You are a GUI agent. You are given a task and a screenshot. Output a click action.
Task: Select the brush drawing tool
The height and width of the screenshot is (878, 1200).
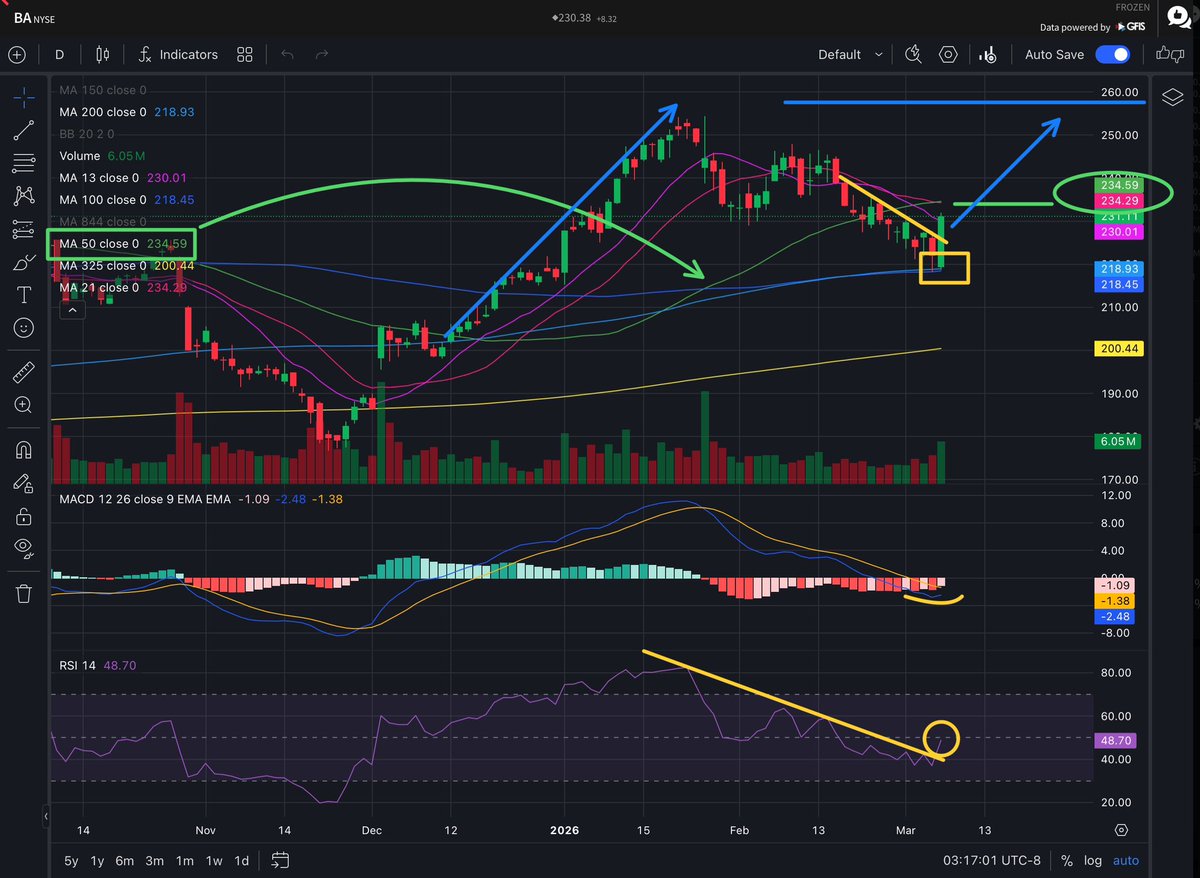25,263
